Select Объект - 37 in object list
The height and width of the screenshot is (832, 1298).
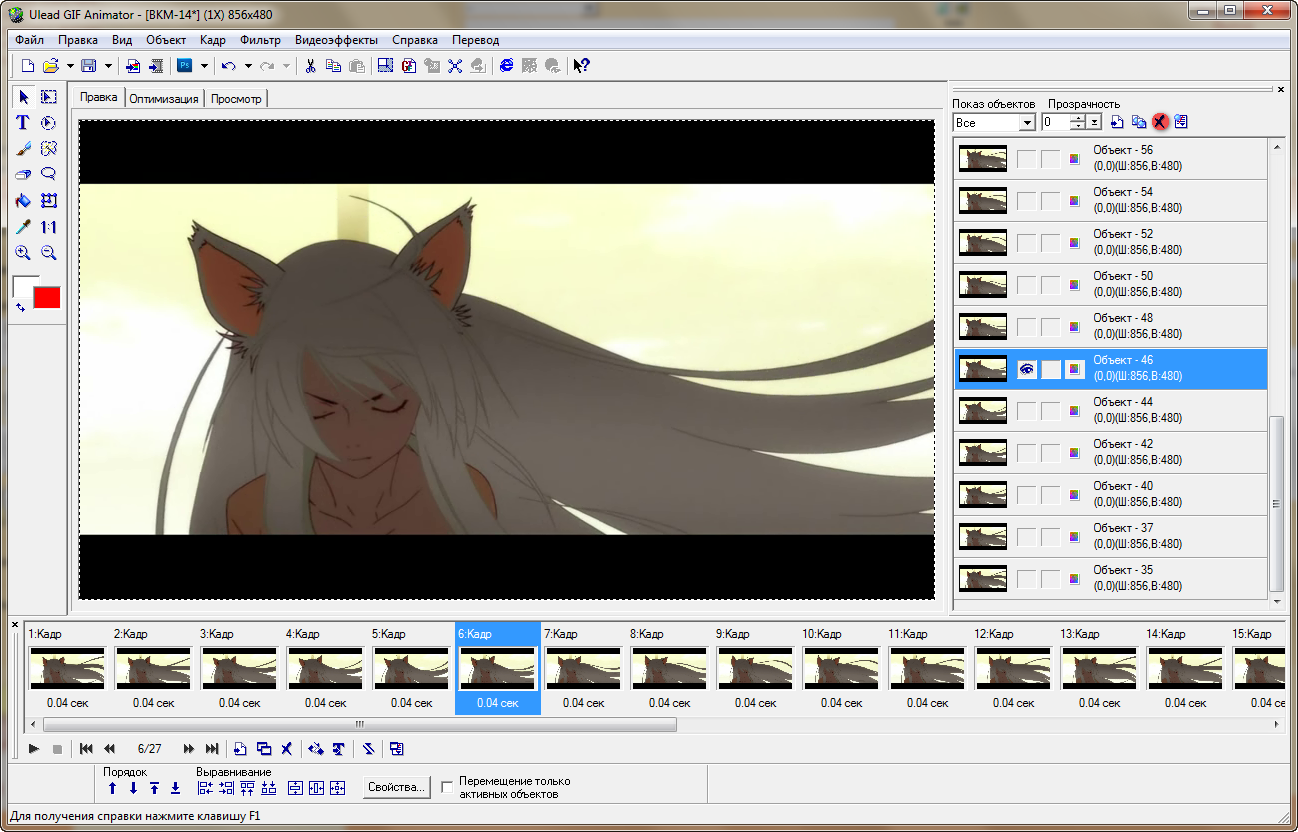tap(1110, 537)
